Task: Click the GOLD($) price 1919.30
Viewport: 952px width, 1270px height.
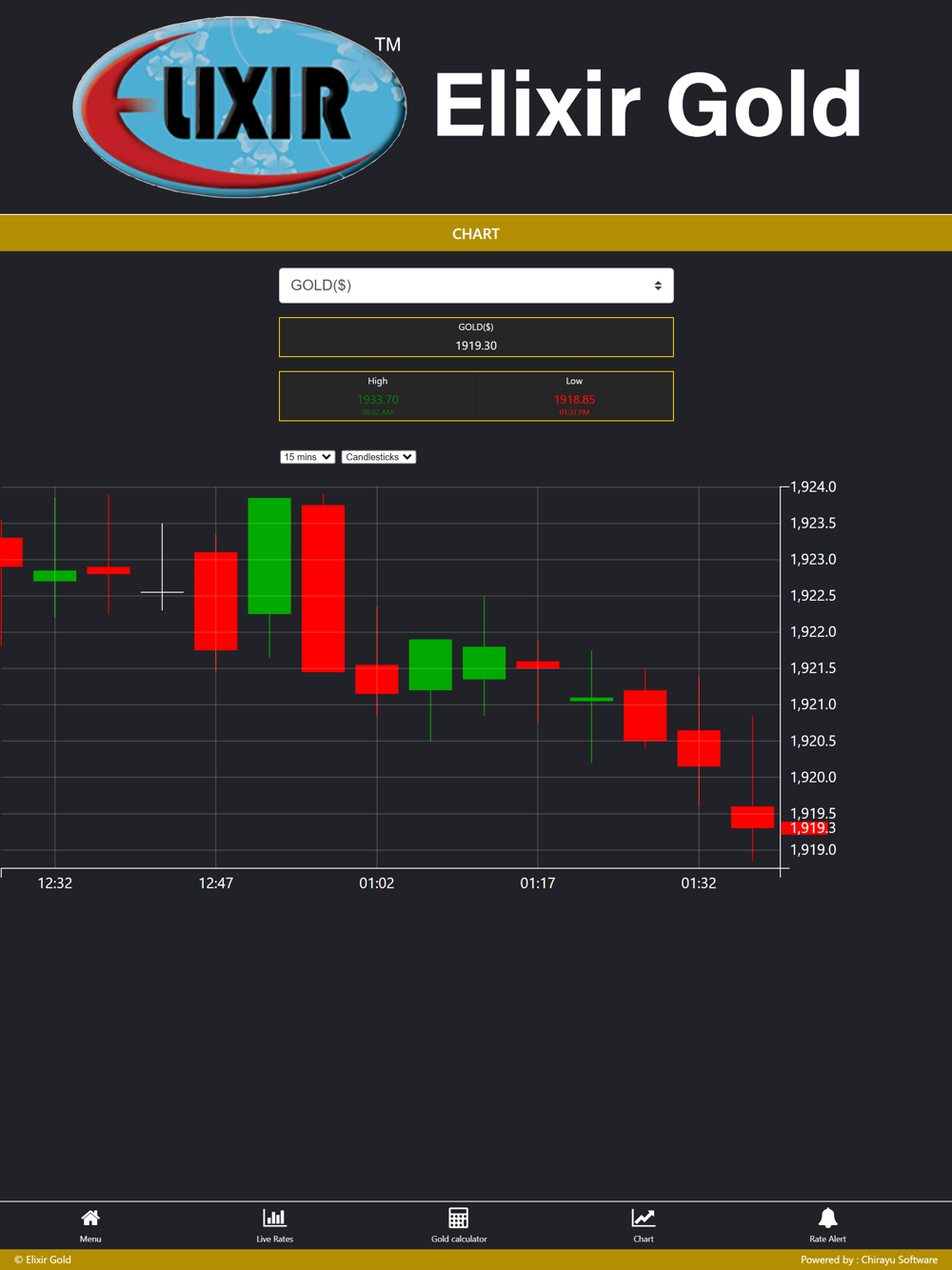Action: (476, 346)
